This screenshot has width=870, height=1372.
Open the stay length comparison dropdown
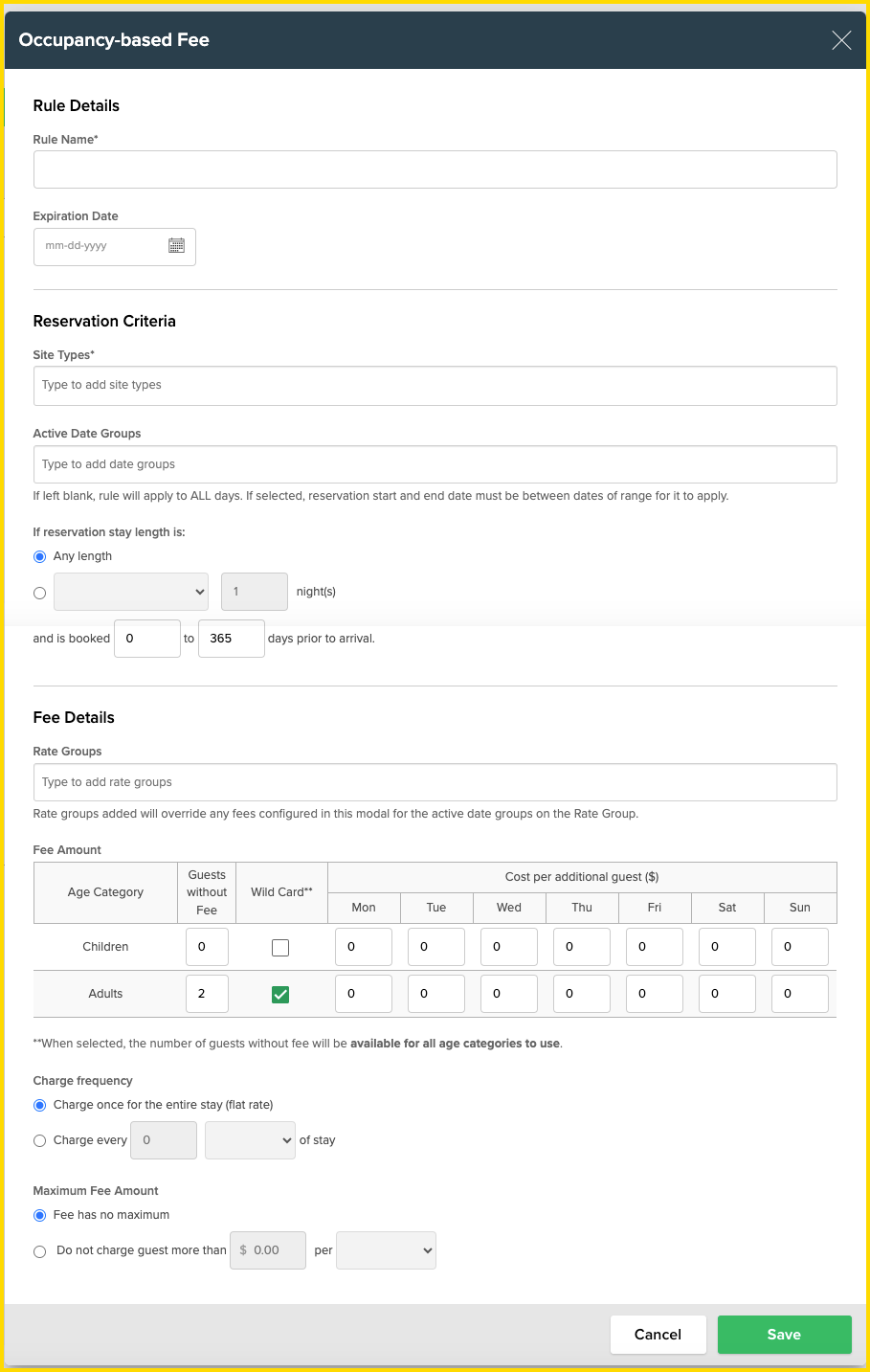click(131, 592)
